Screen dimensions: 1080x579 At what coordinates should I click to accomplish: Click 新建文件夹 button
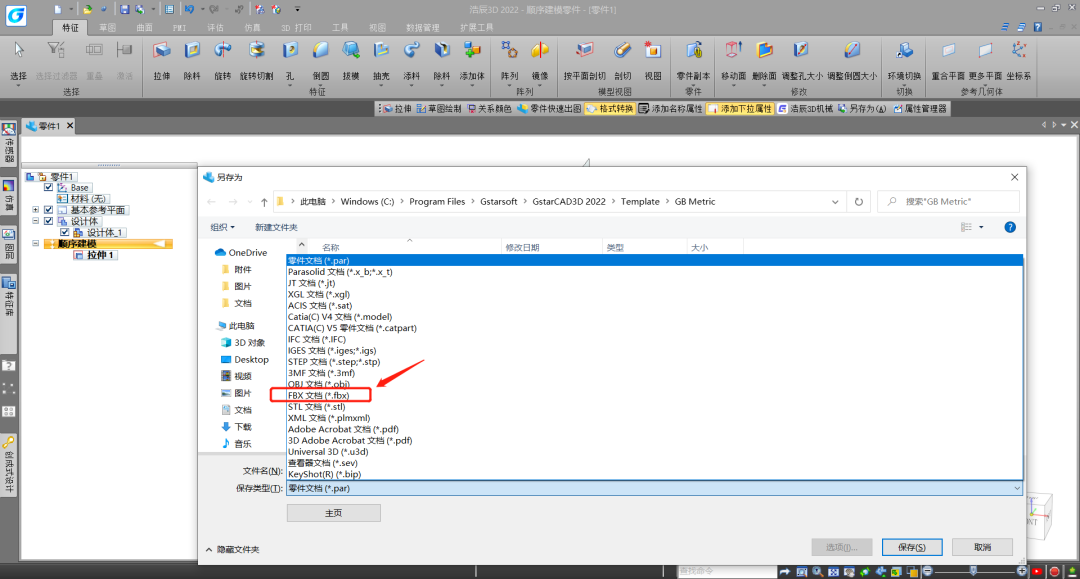(x=276, y=227)
